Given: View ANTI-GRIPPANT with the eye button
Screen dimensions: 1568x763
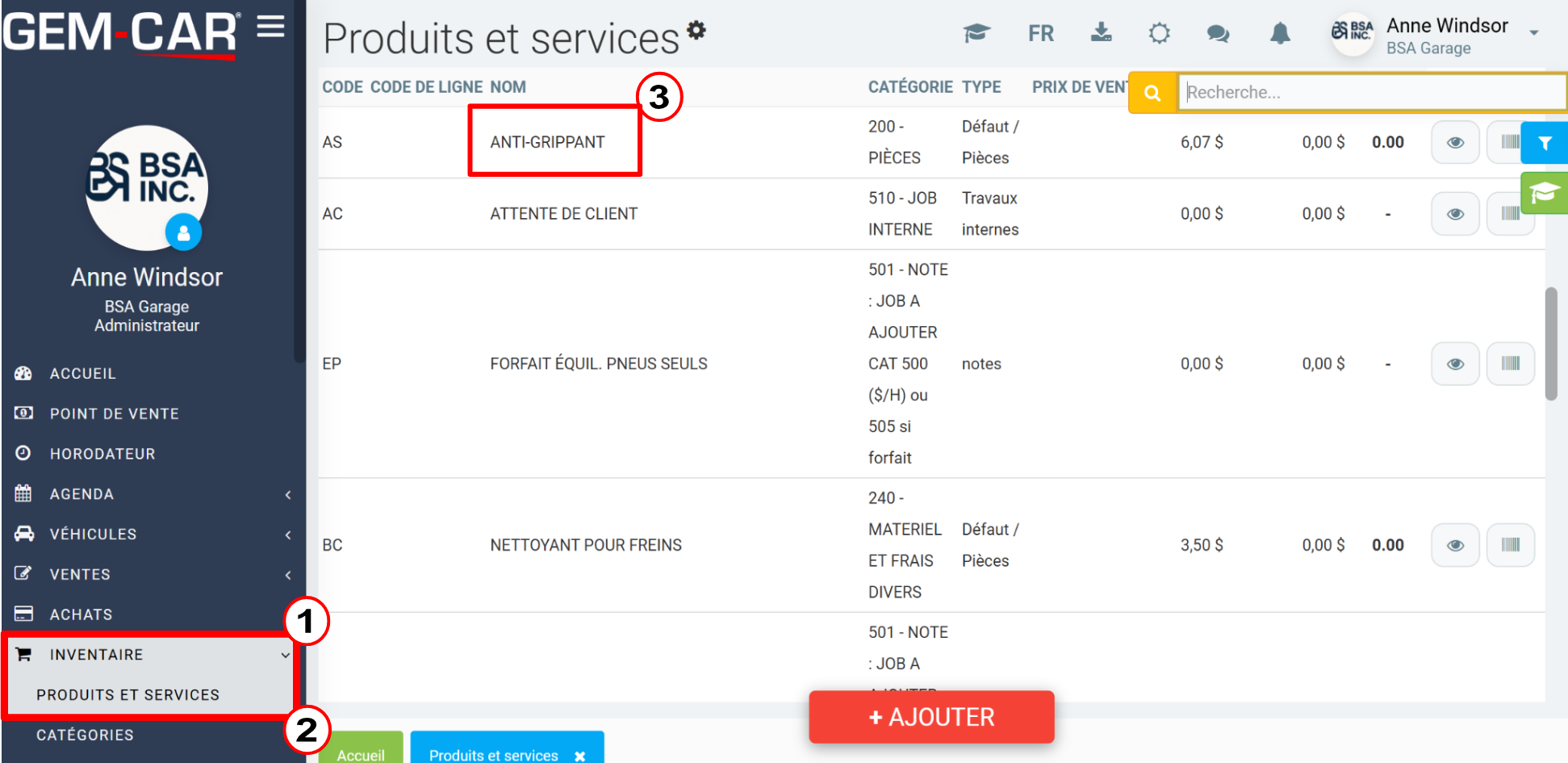Looking at the screenshot, I should 1455,142.
